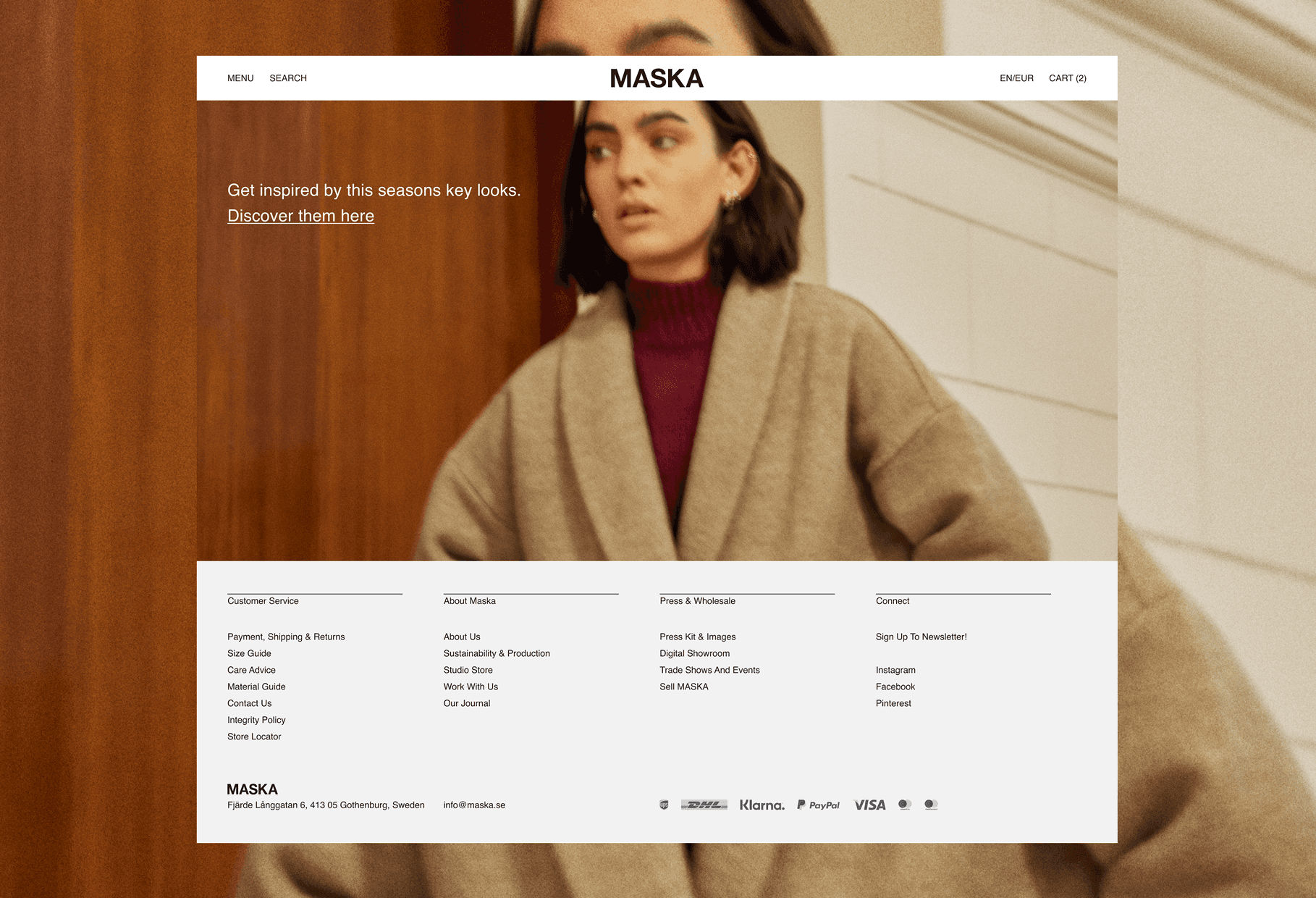Screen dimensions: 1316x898
Task: Open the CART (2) link
Action: [x=1068, y=78]
